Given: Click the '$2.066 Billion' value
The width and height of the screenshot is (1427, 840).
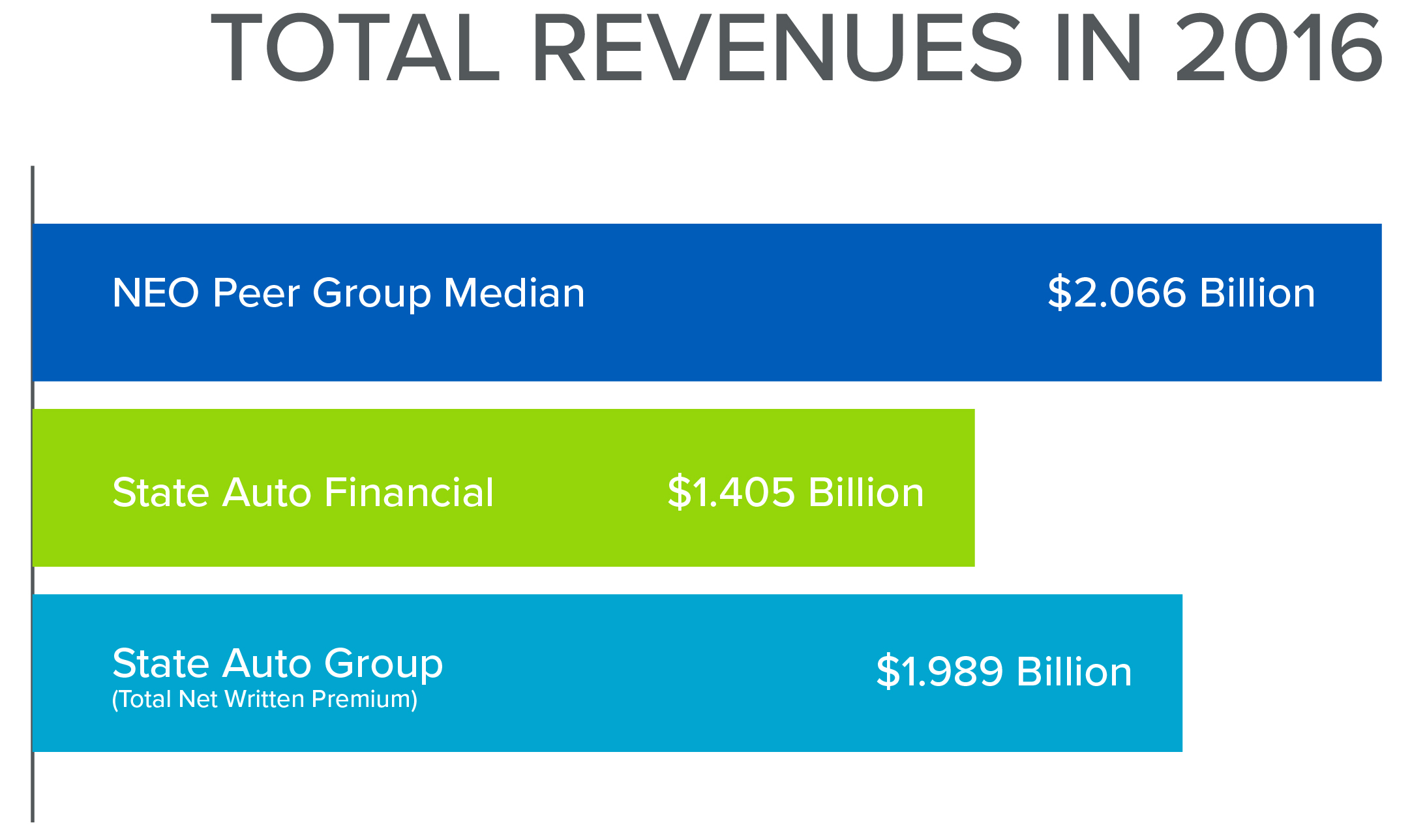Looking at the screenshot, I should (x=1181, y=292).
